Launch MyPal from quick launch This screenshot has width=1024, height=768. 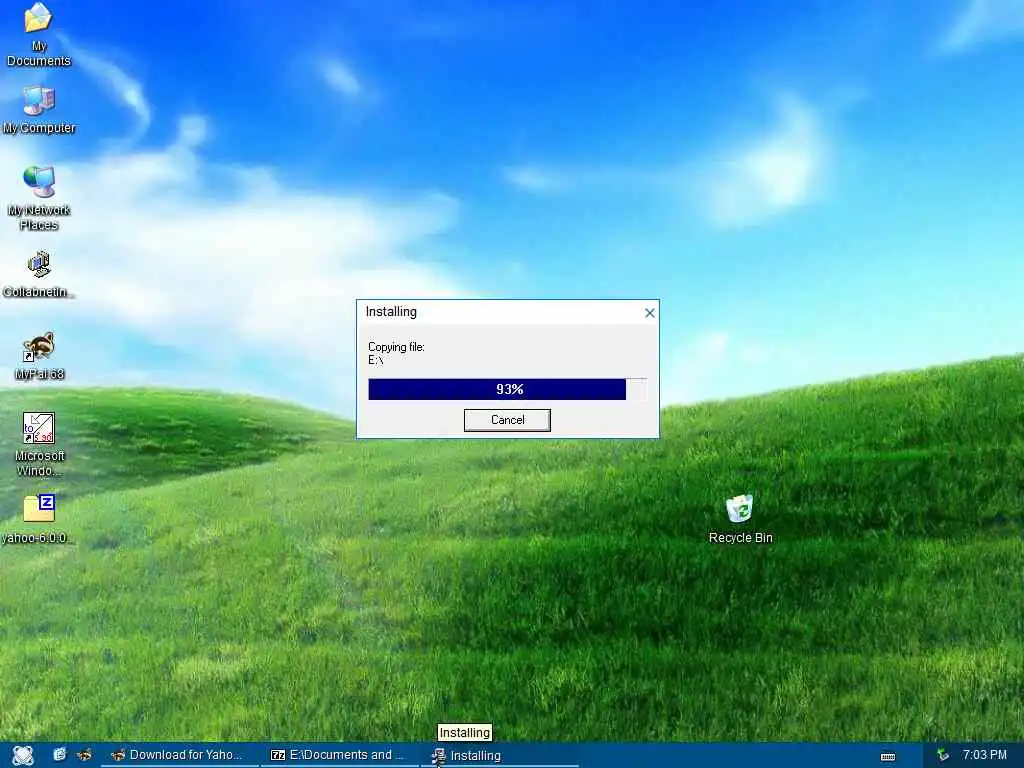point(84,755)
